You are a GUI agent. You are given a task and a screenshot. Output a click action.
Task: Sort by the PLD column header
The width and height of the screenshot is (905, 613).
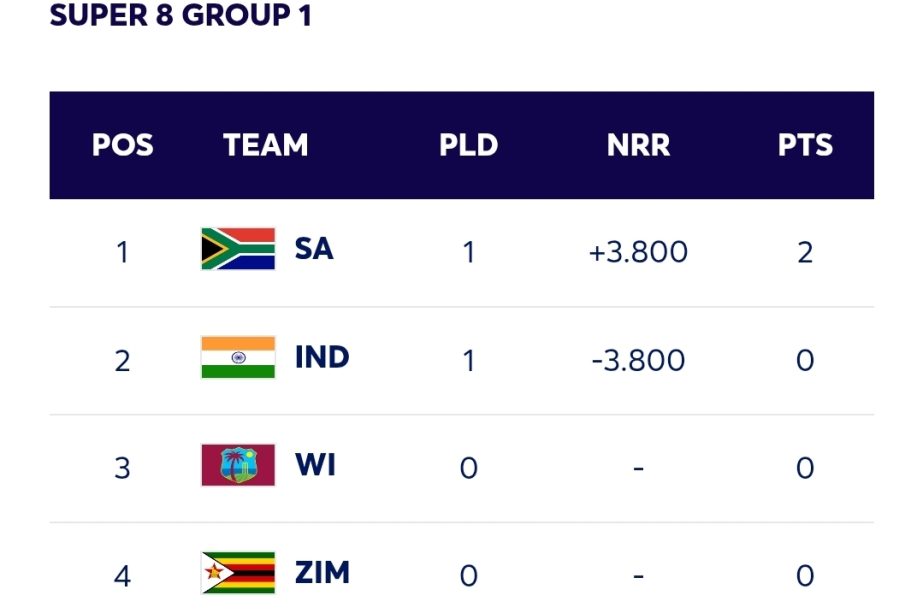pyautogui.click(x=468, y=146)
